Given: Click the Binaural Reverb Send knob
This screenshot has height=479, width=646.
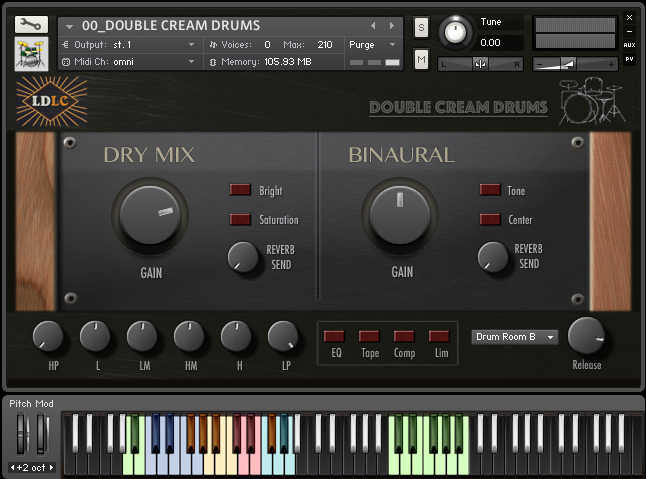Looking at the screenshot, I should click(493, 257).
